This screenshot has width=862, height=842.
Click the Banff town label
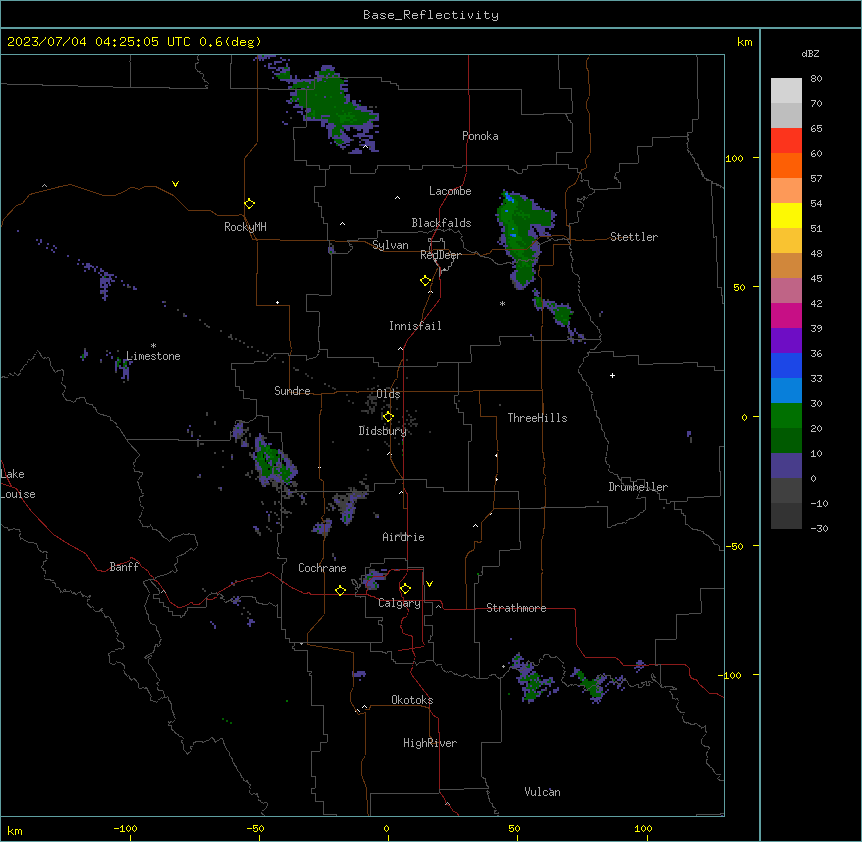[x=124, y=567]
